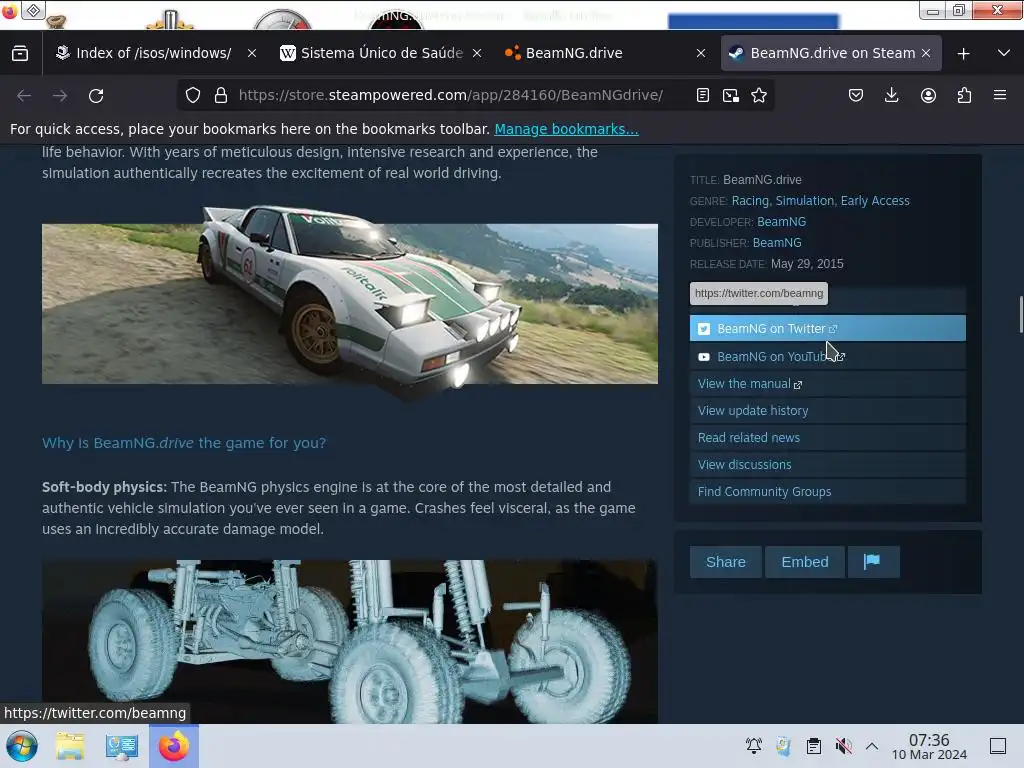Click the wireframe truck chassis image
The height and width of the screenshot is (768, 1024).
click(x=349, y=641)
